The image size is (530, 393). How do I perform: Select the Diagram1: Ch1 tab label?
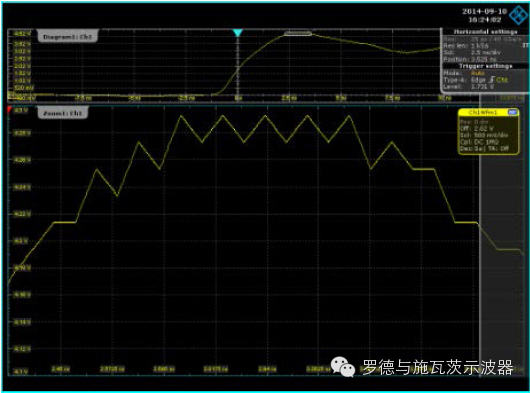coord(68,36)
